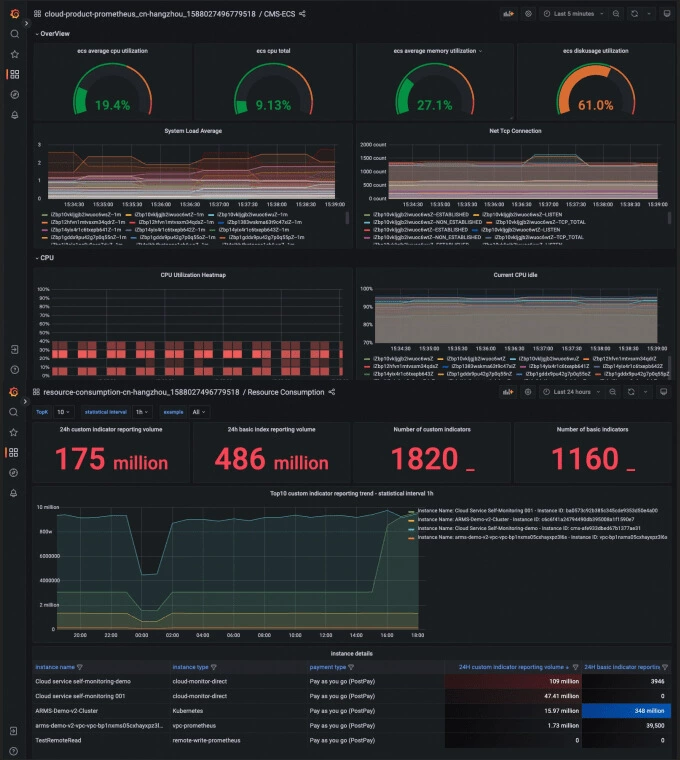Refresh the Resource Consumption dashboard
This screenshot has height=760, width=680.
[631, 392]
